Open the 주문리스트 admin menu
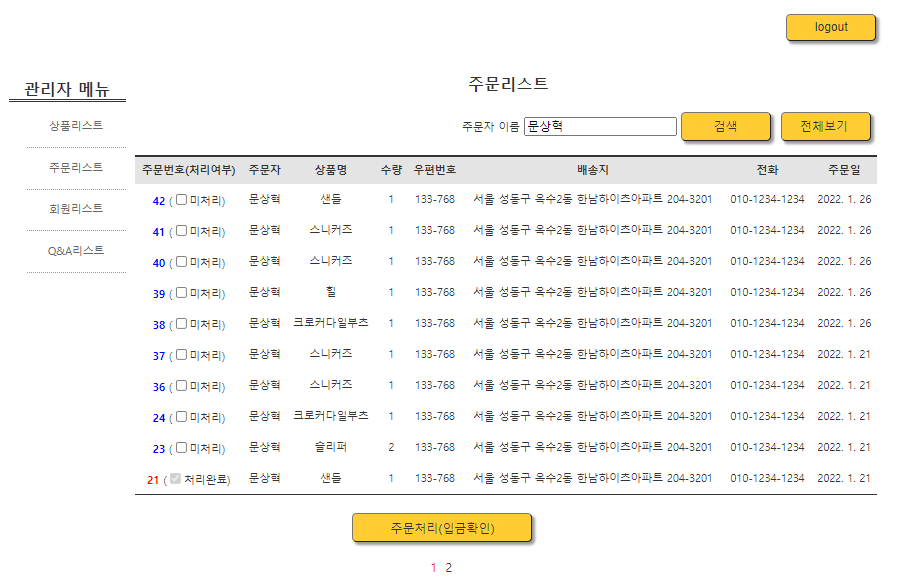This screenshot has height=585, width=923. coord(76,167)
